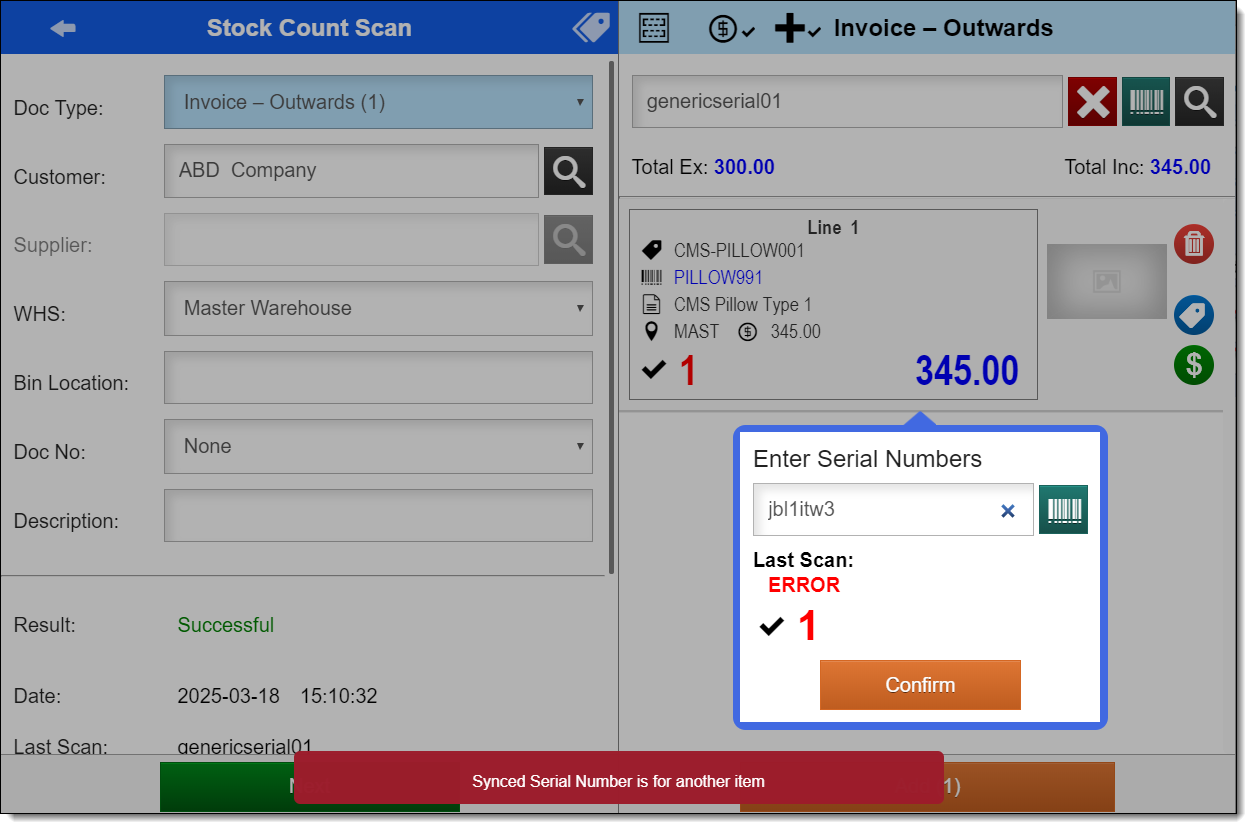The image size is (1252, 829).
Task: Click the left panel vertical scrollbar
Action: 612,318
